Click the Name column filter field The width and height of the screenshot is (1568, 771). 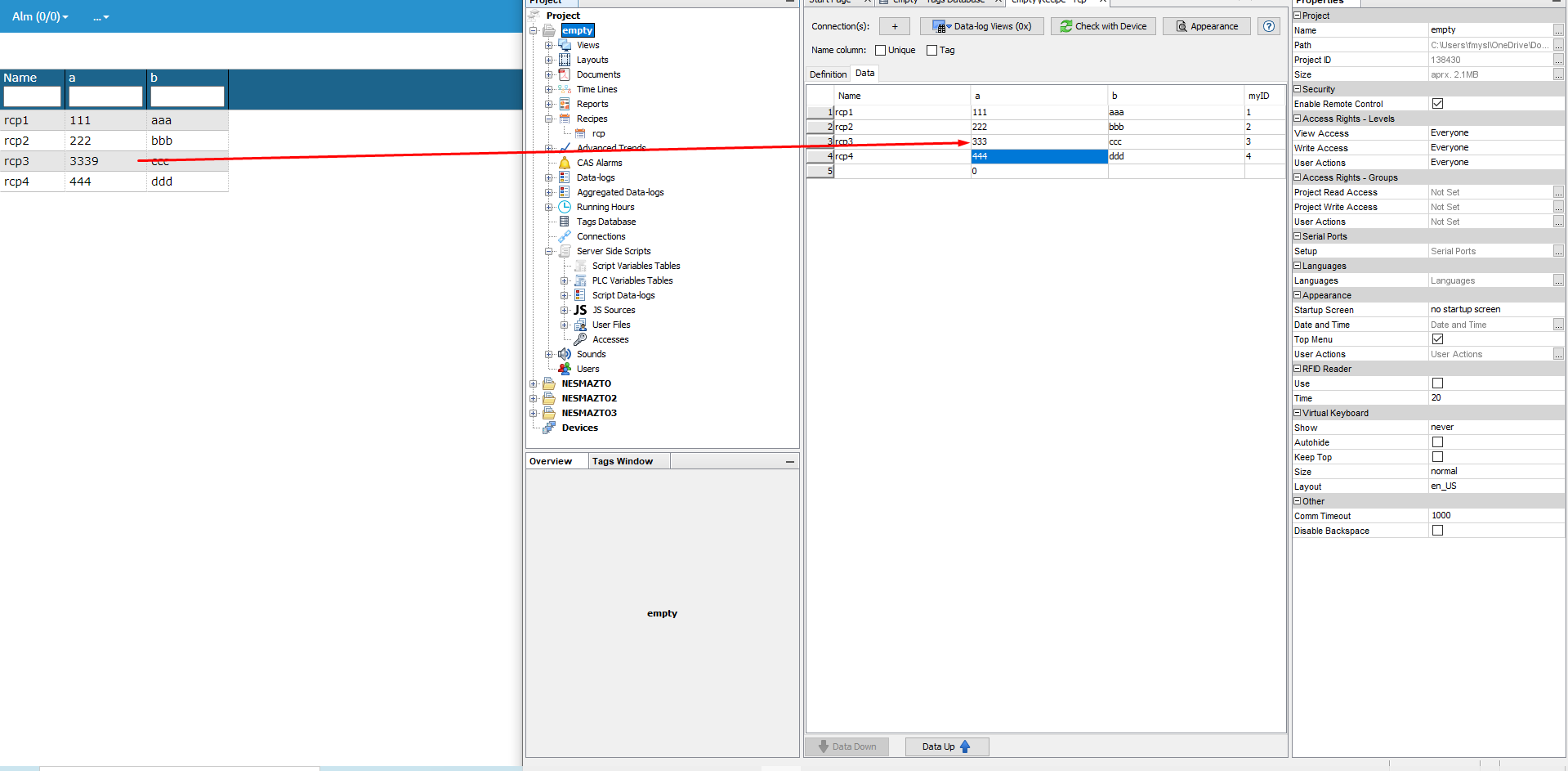tap(33, 96)
